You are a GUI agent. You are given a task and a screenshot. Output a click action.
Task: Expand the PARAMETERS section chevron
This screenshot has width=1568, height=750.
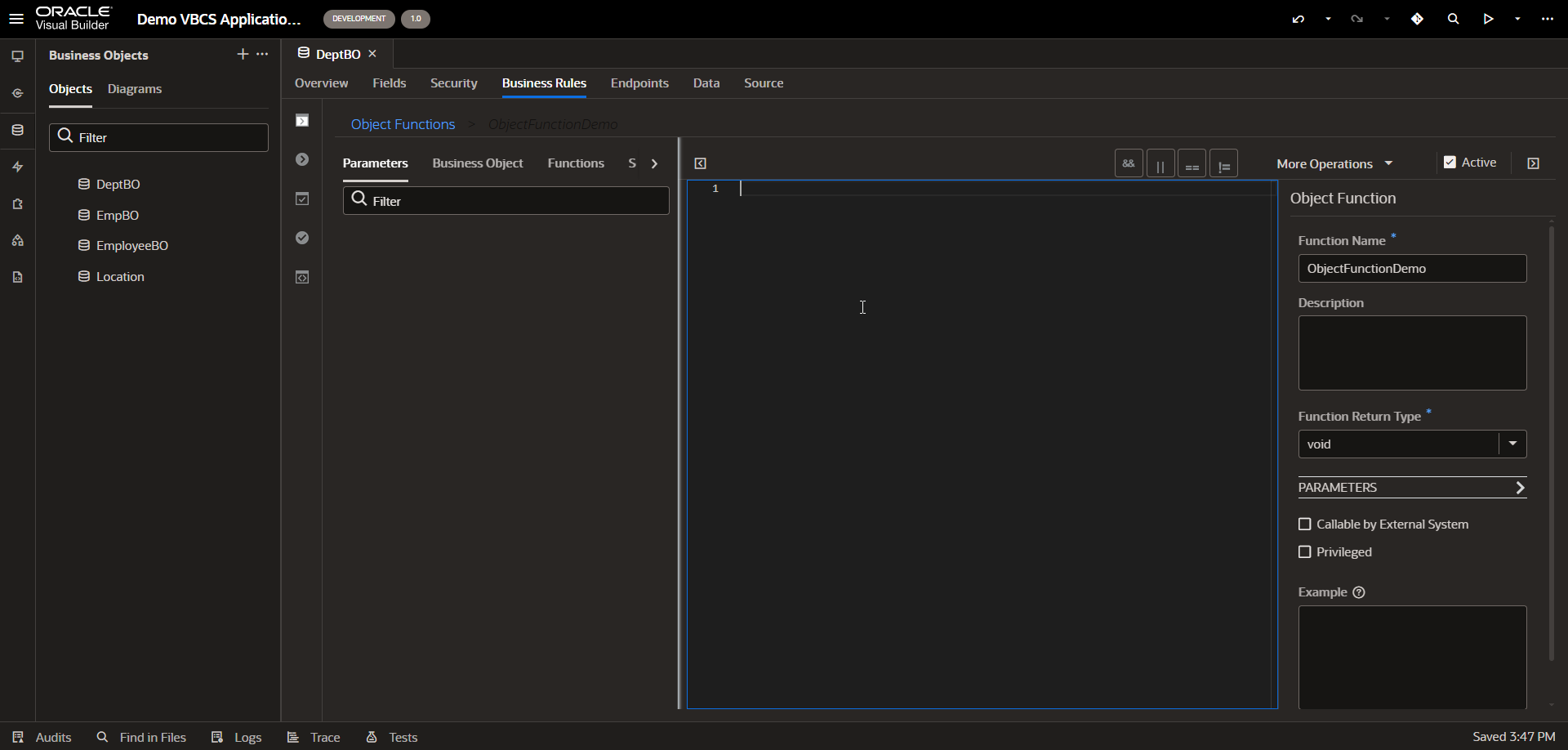(1520, 488)
